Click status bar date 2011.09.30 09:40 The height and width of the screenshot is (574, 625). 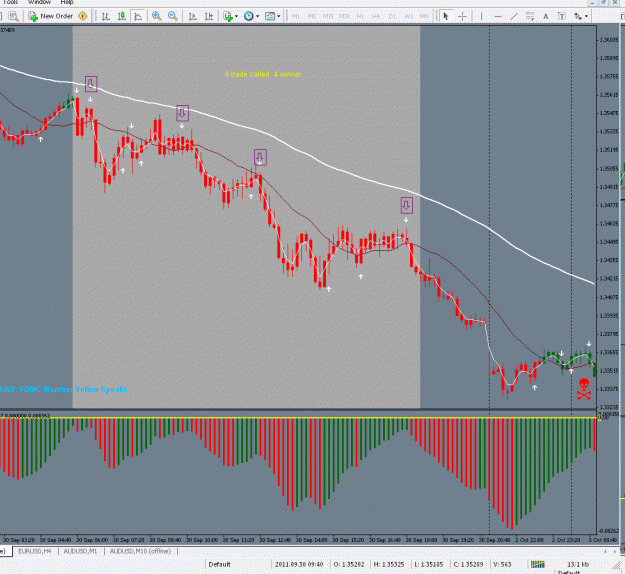pyautogui.click(x=299, y=564)
